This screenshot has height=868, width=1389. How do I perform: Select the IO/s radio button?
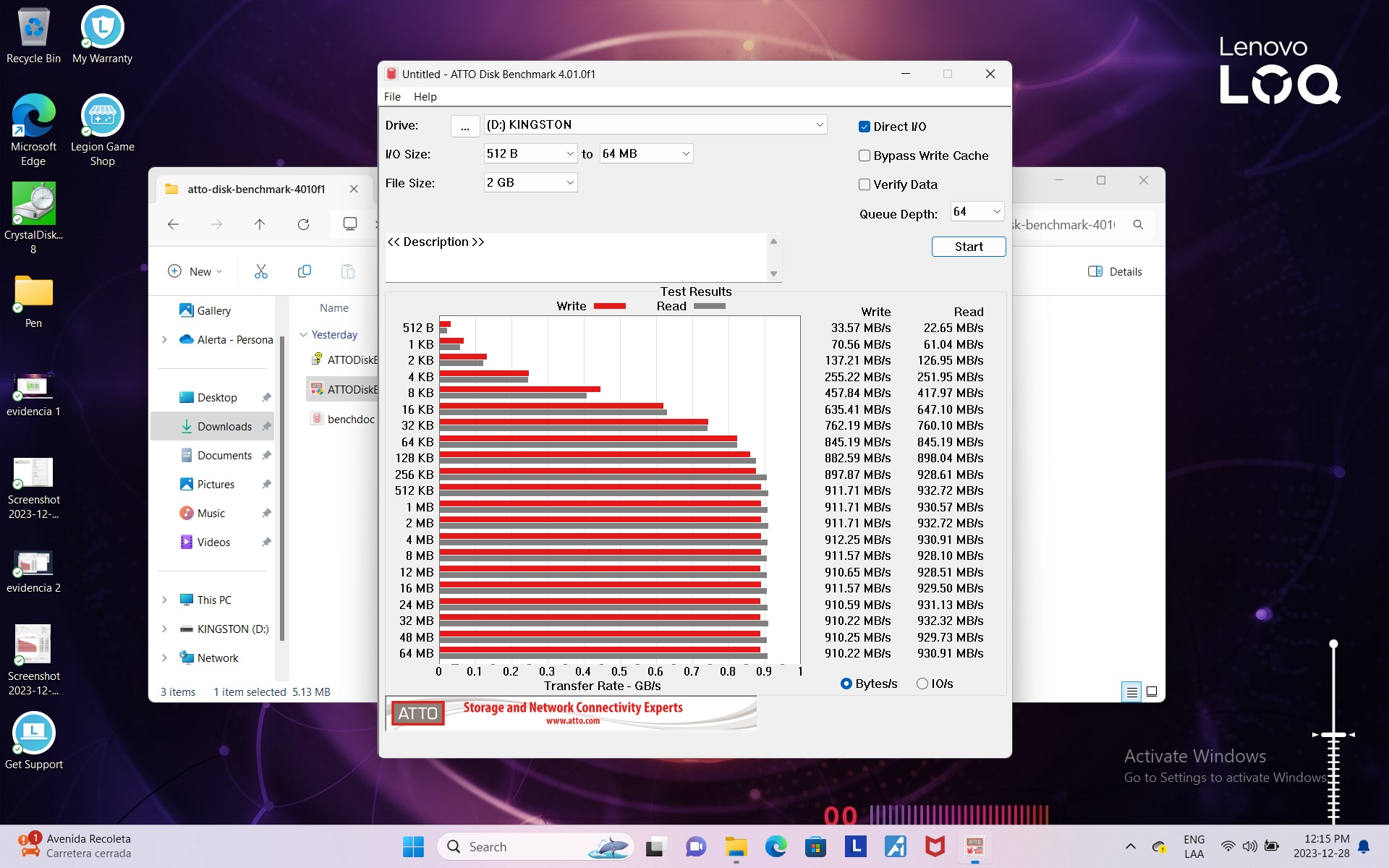point(922,684)
